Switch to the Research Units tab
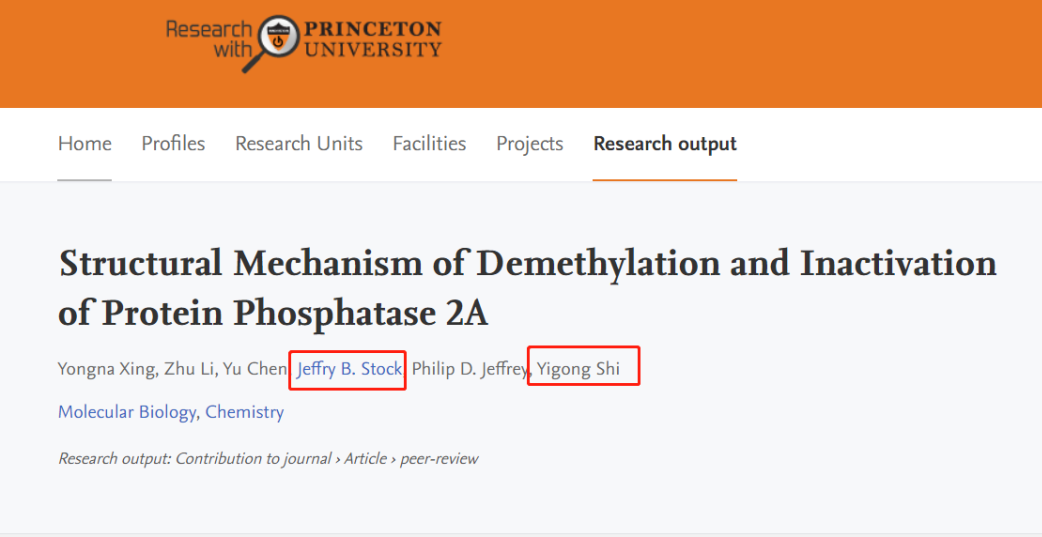Viewport: 1042px width, 537px height. (299, 144)
